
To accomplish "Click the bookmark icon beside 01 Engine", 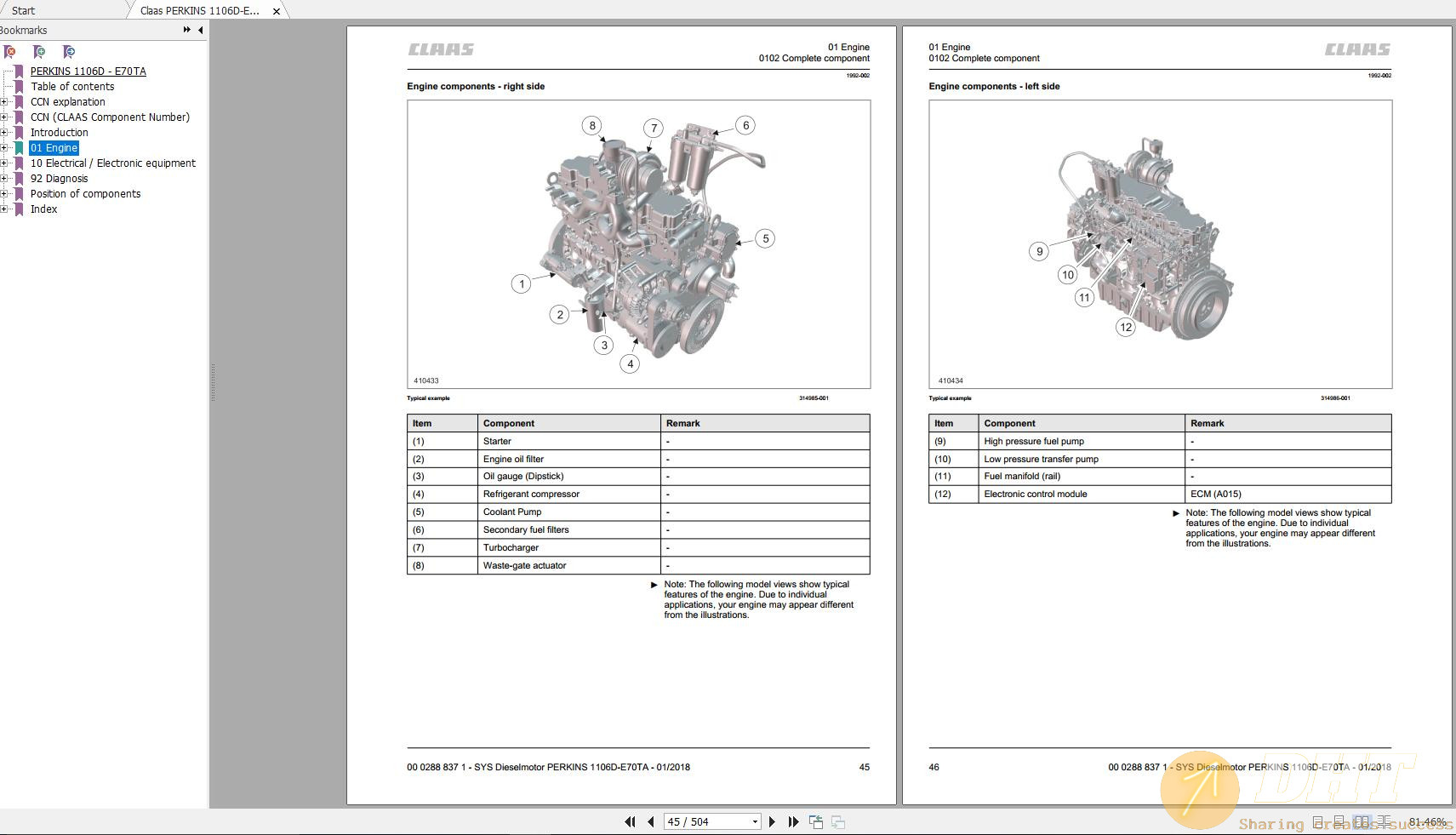I will 19,148.
